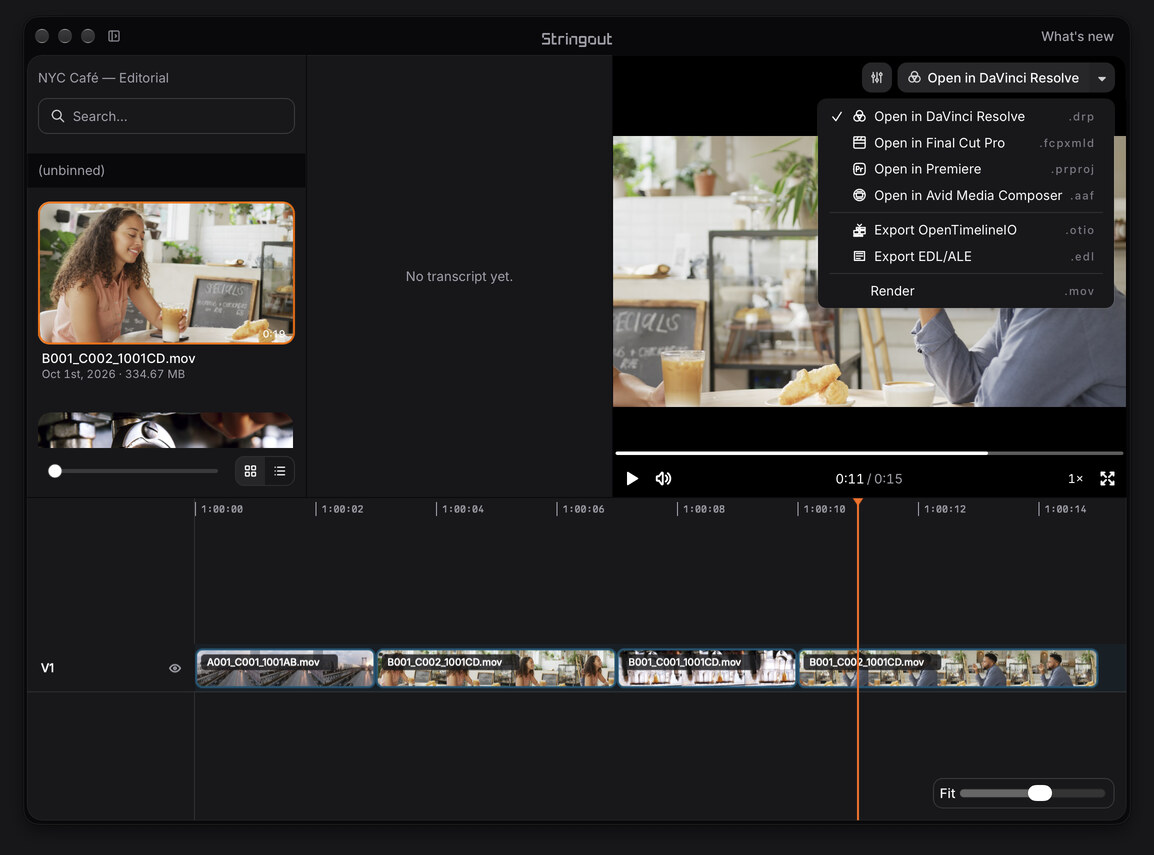This screenshot has height=855, width=1154.
Task: Play the preview video
Action: click(631, 478)
